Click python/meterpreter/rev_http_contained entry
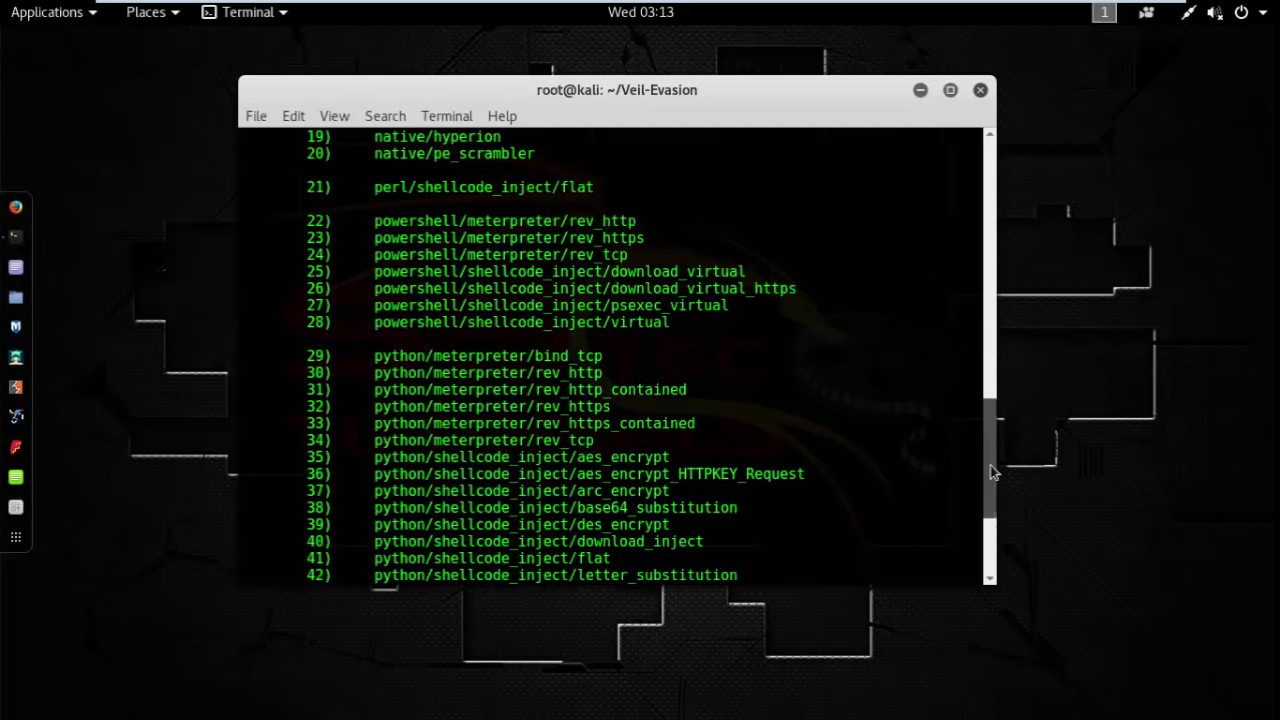Viewport: 1280px width, 720px height. 530,390
